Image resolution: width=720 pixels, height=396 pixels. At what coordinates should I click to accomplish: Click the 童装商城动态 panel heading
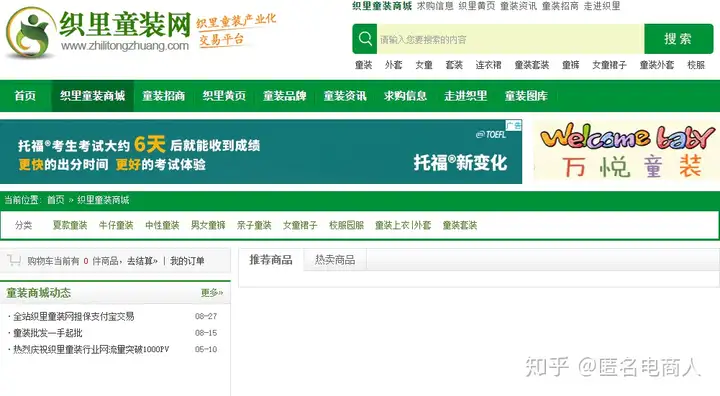click(39, 293)
